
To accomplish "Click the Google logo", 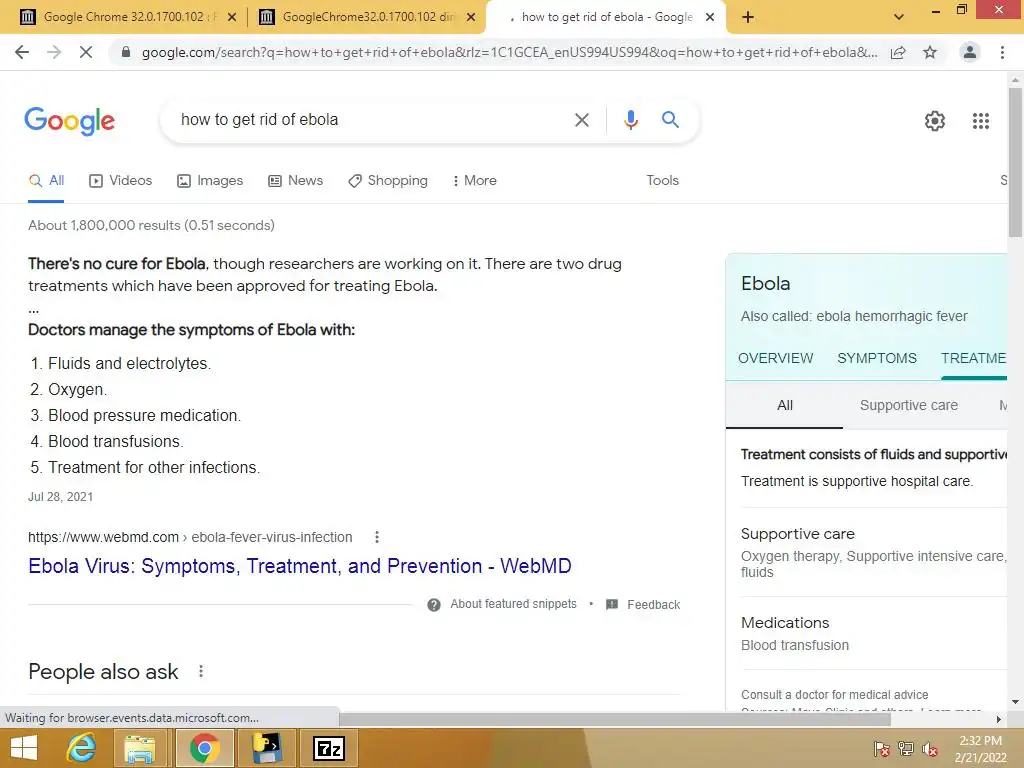I will pyautogui.click(x=69, y=121).
